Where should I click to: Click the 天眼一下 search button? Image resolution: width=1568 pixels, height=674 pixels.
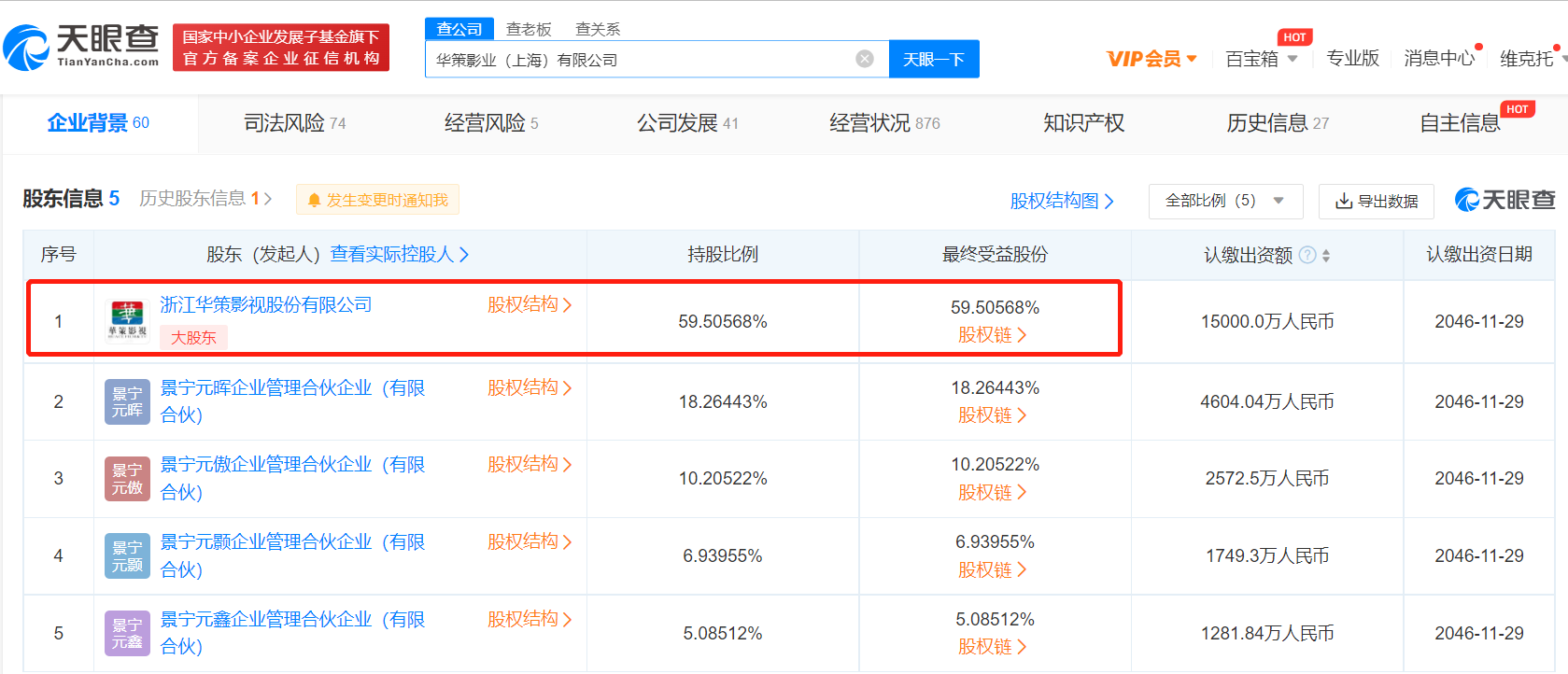934,59
